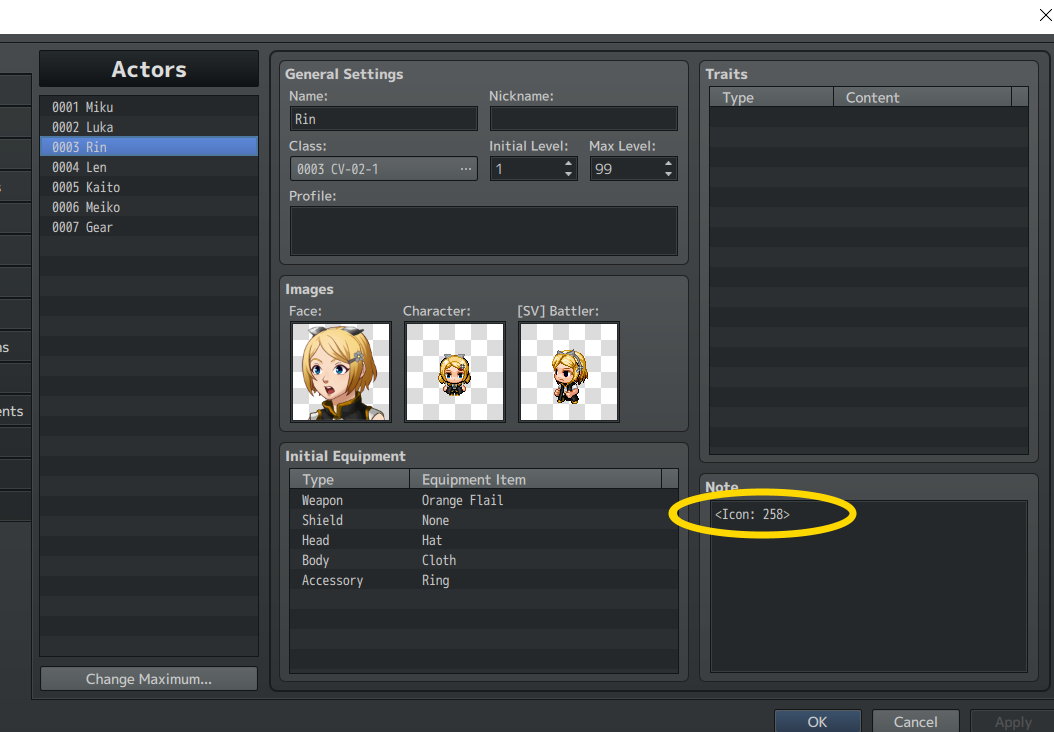Edit the Name field containing Rin

point(383,119)
